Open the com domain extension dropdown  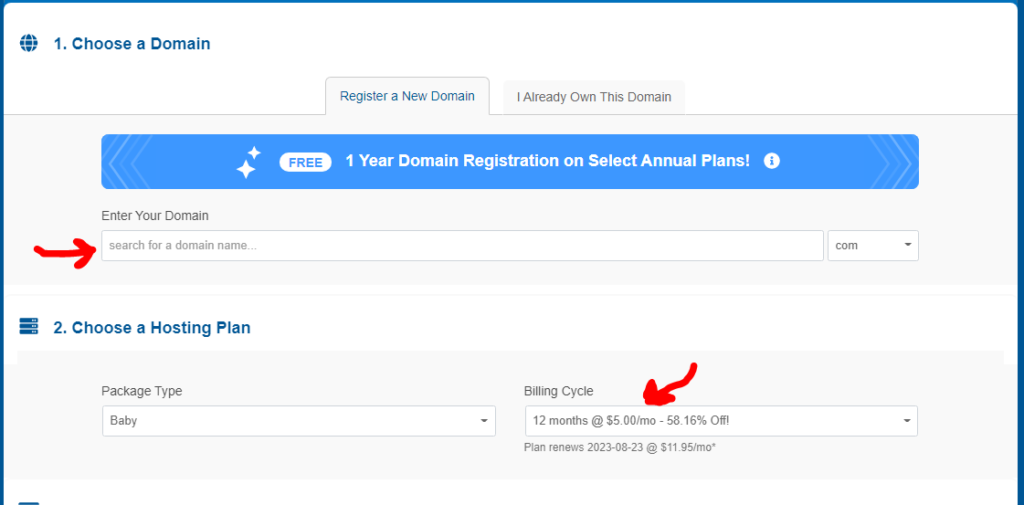click(873, 246)
